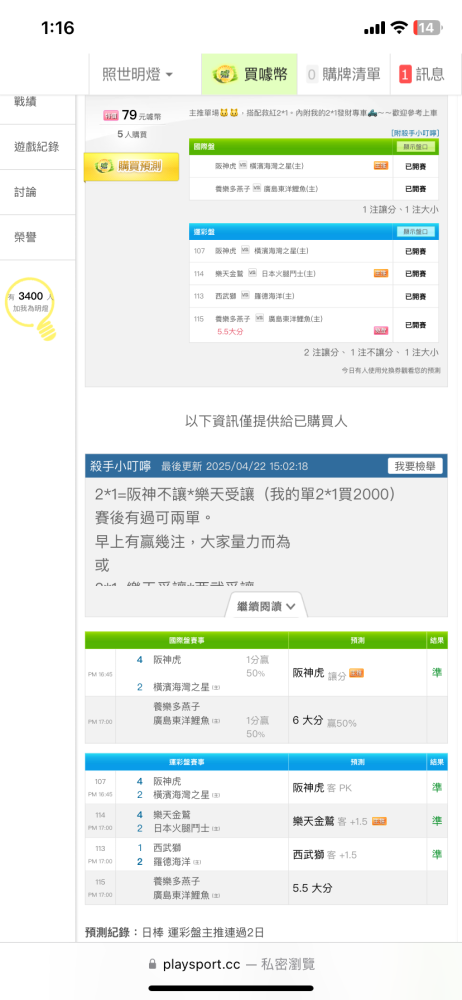This screenshot has width=462, height=1000.
Task: Click the 5.5大分 red text in row 115
Action: pyautogui.click(x=230, y=332)
